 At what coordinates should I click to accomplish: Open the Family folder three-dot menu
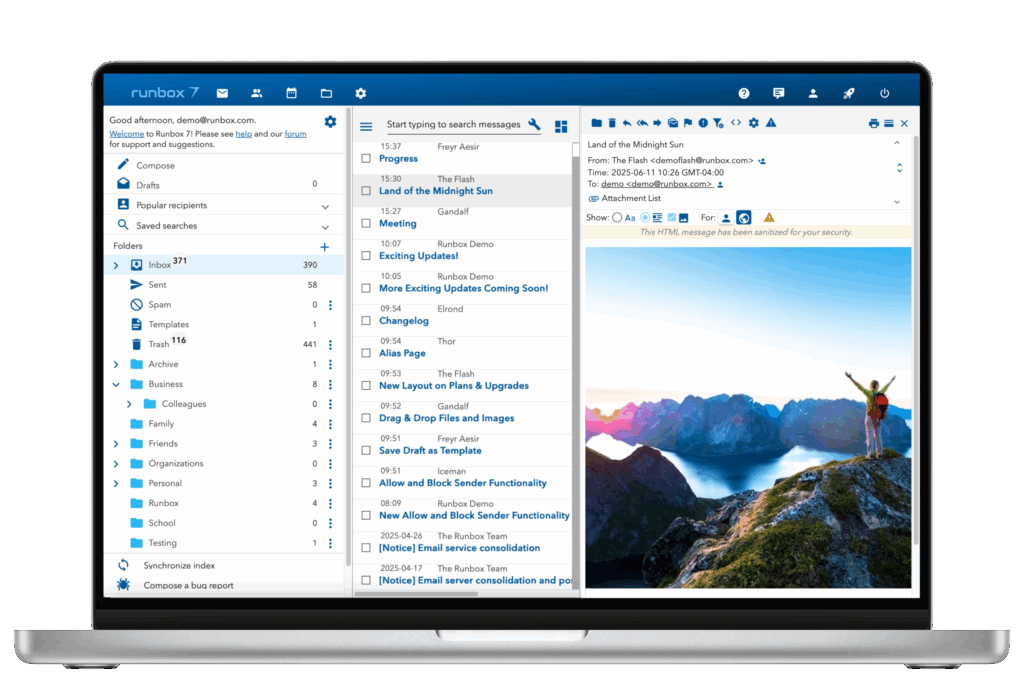click(x=330, y=424)
